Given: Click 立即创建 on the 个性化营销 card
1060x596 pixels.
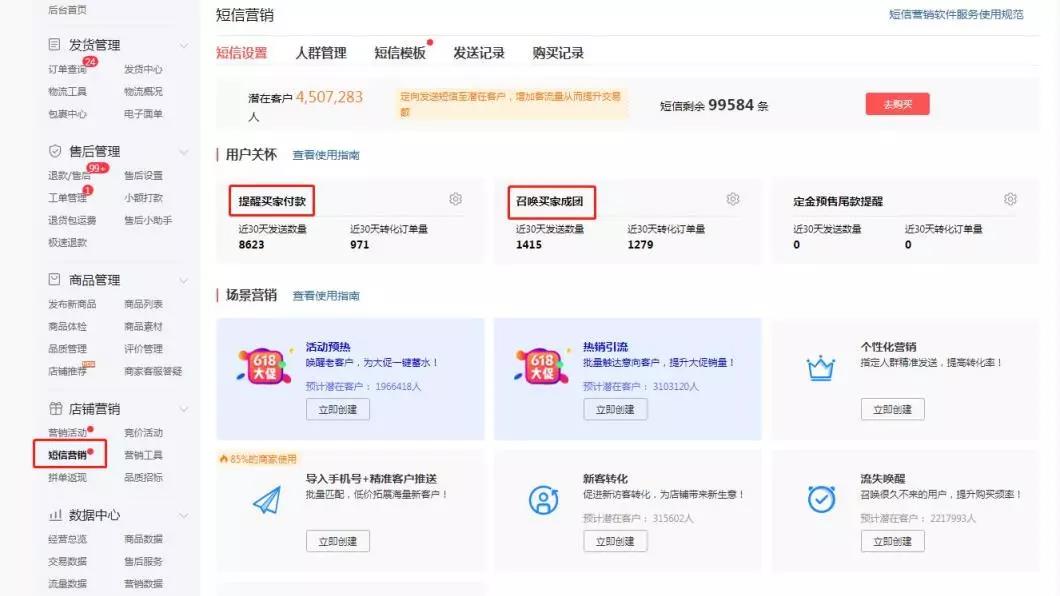Looking at the screenshot, I should pos(892,409).
